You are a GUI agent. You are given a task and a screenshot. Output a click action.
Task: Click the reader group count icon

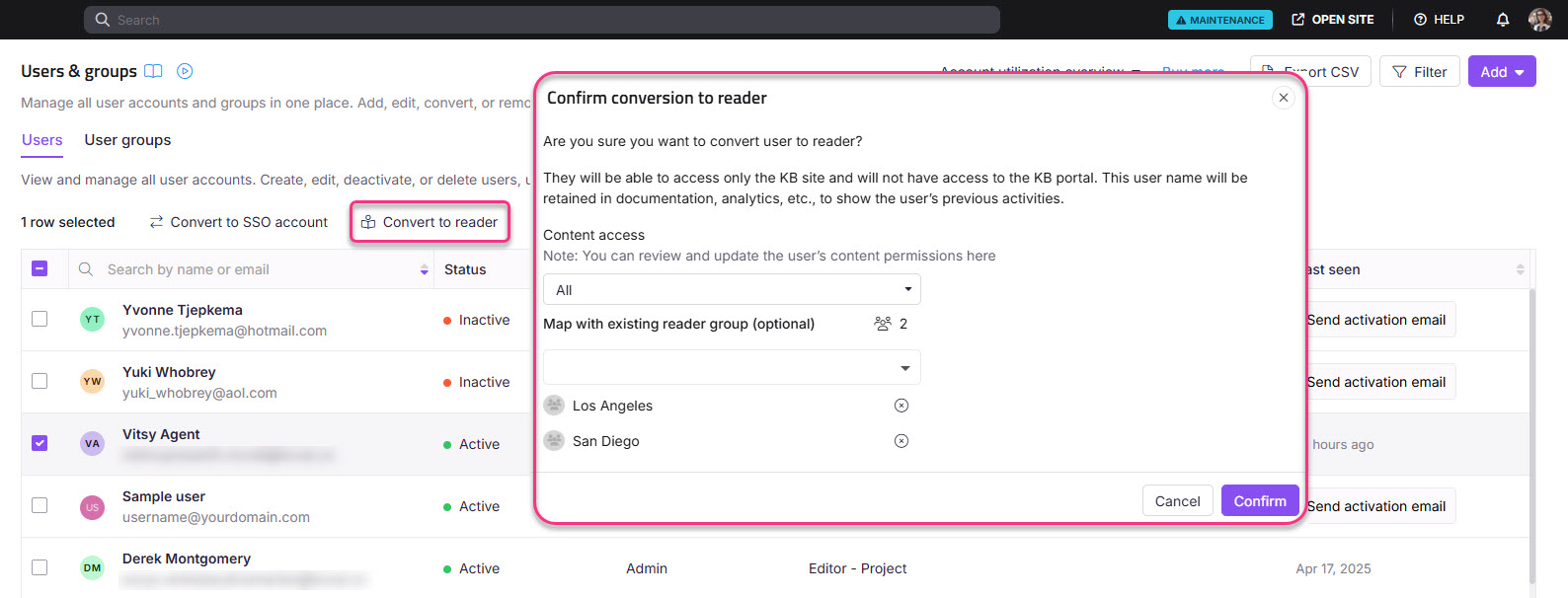[883, 324]
